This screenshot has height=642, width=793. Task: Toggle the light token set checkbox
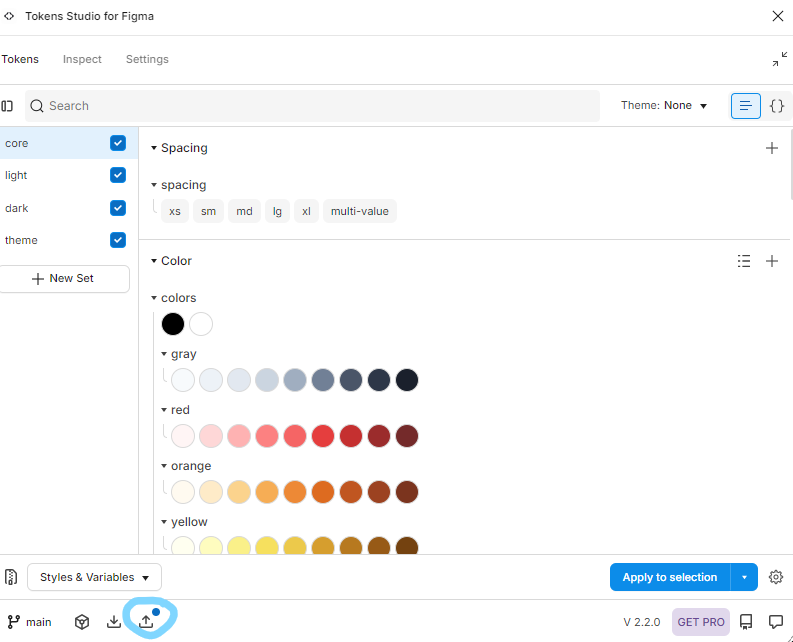coord(118,175)
